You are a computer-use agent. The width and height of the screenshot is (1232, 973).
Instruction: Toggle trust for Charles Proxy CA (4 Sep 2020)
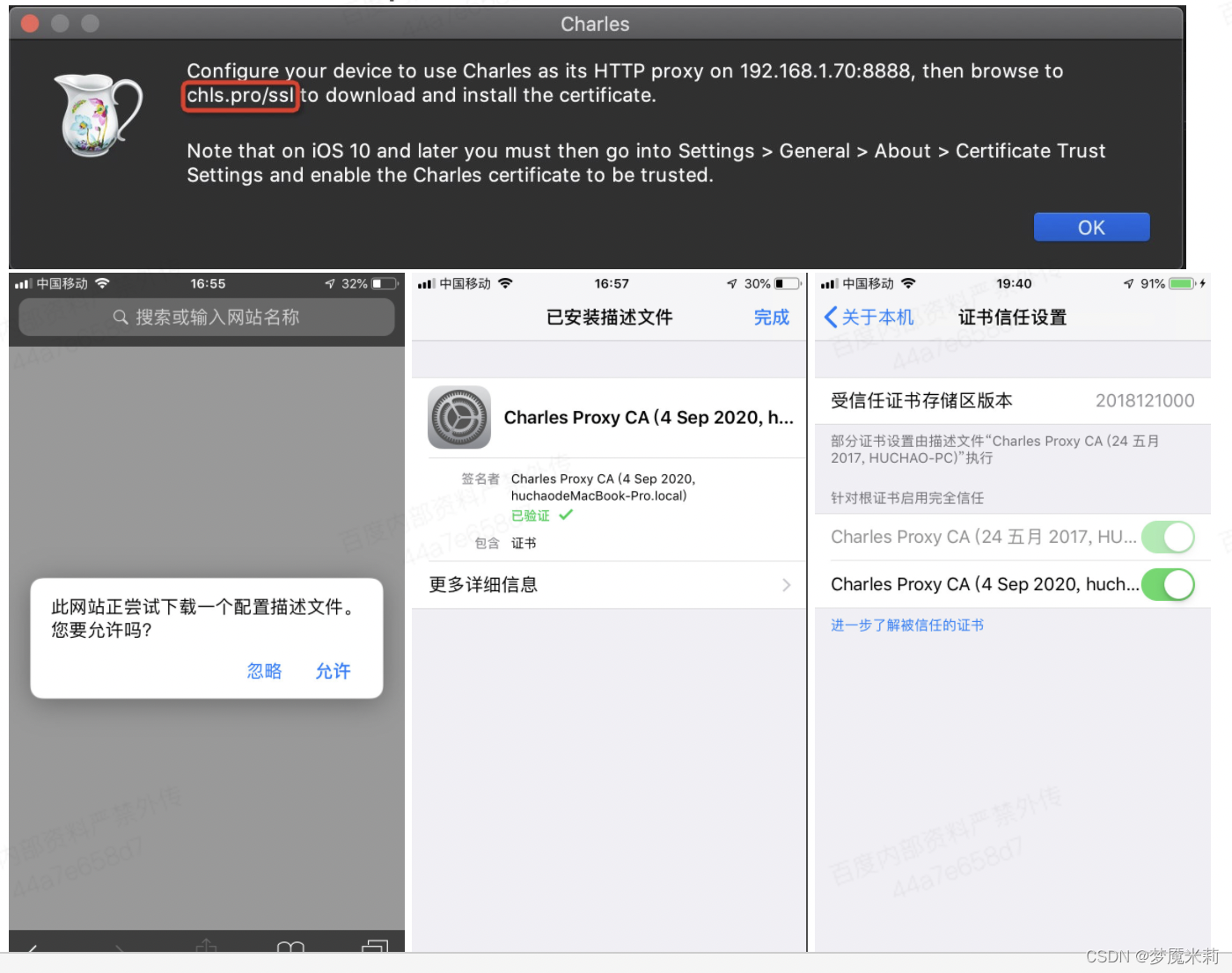pyautogui.click(x=1168, y=584)
